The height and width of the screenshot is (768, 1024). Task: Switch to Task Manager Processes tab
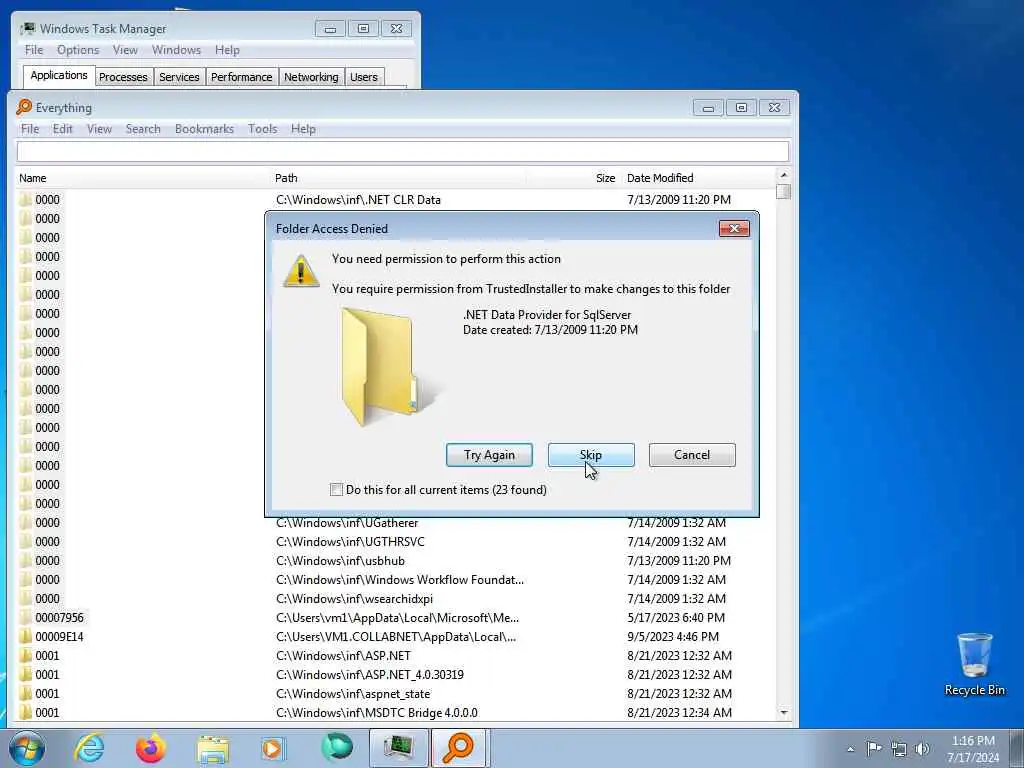(123, 77)
